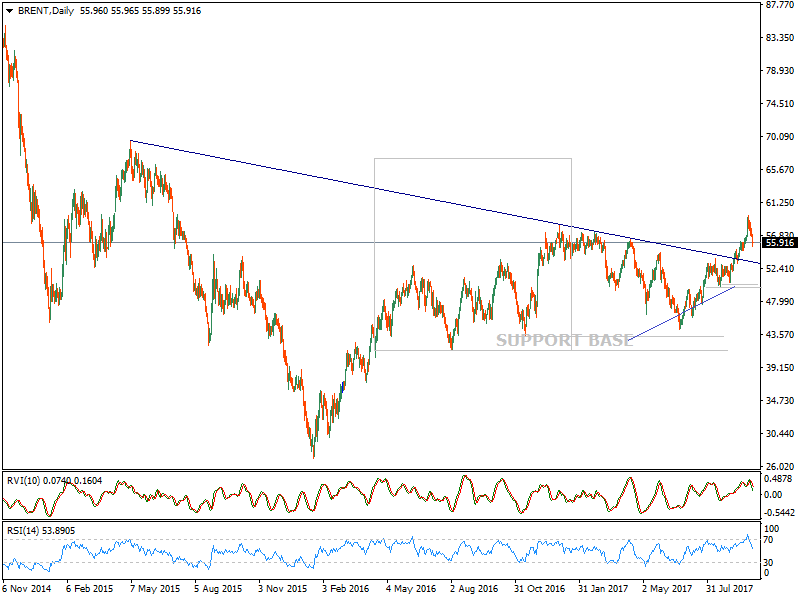
Task: Click the current price tag 55.916
Action: click(779, 243)
